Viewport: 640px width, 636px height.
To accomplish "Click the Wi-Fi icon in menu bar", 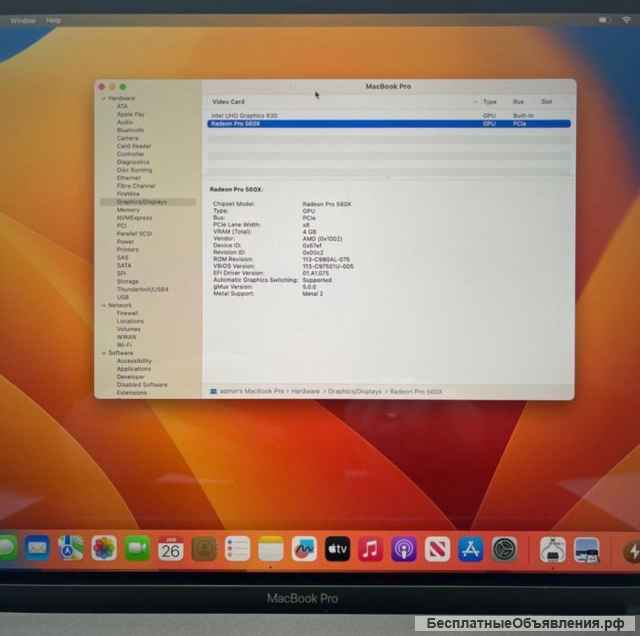I will click(626, 20).
